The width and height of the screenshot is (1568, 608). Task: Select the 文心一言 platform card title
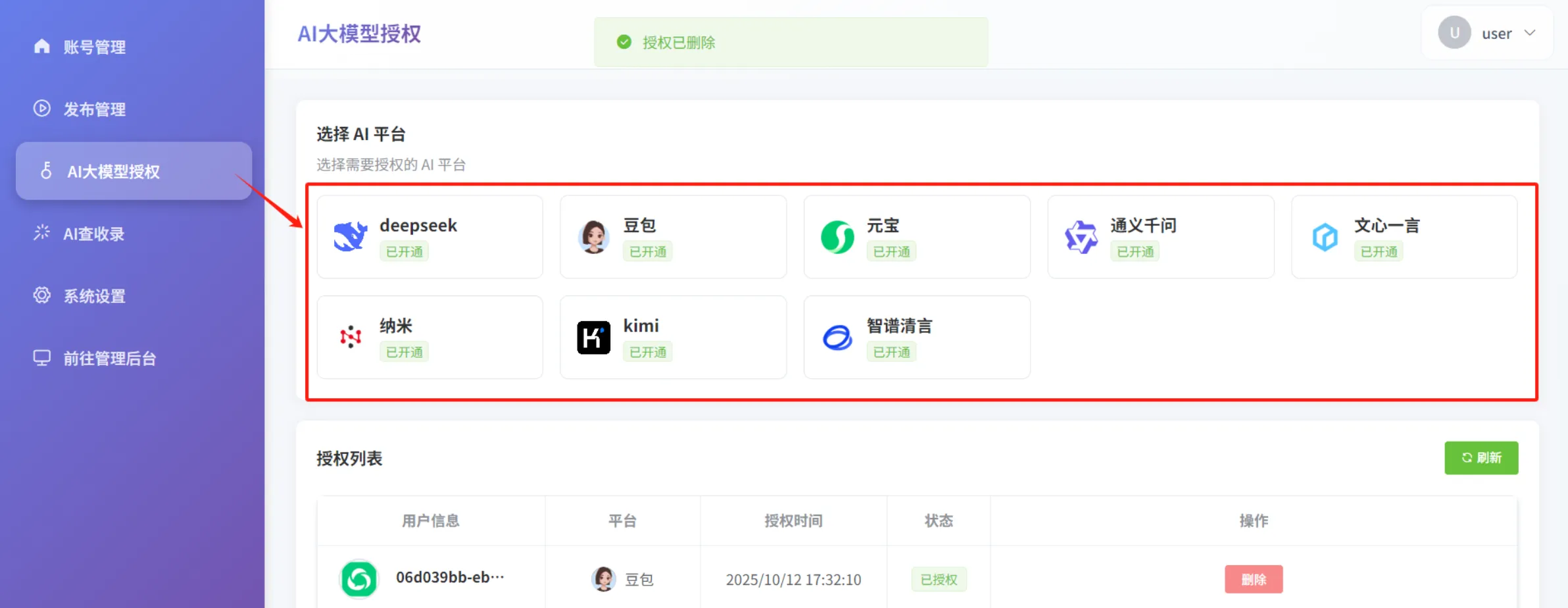[1386, 225]
